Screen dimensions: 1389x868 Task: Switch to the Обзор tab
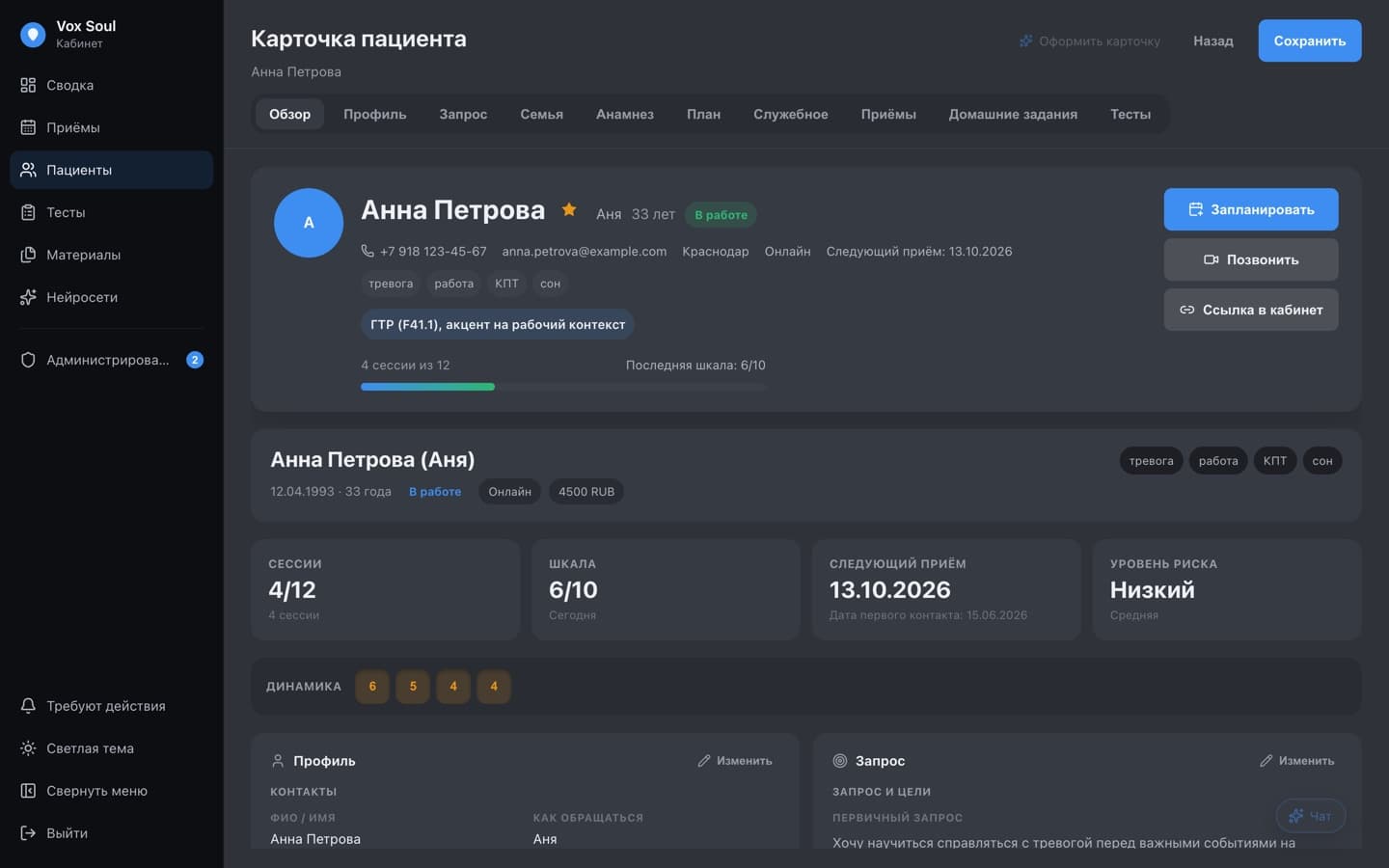(x=289, y=114)
